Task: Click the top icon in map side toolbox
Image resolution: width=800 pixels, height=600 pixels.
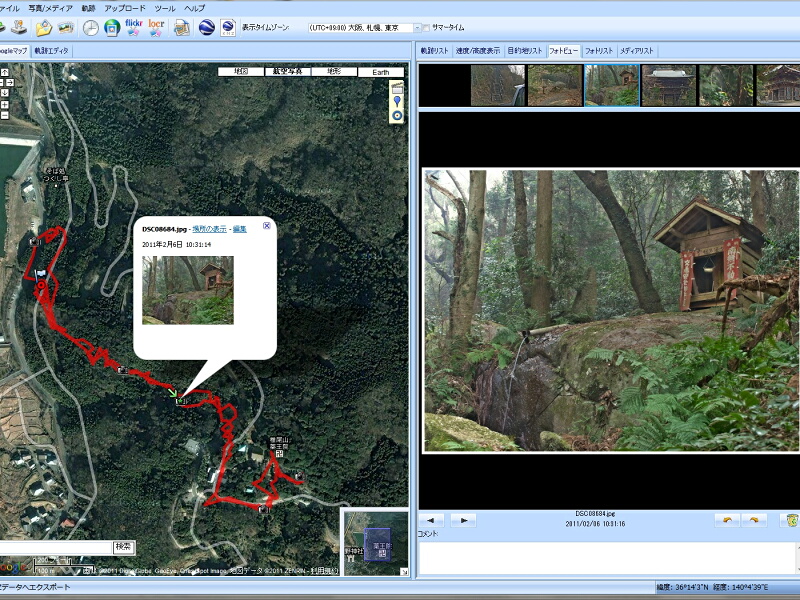Action: pos(397,88)
